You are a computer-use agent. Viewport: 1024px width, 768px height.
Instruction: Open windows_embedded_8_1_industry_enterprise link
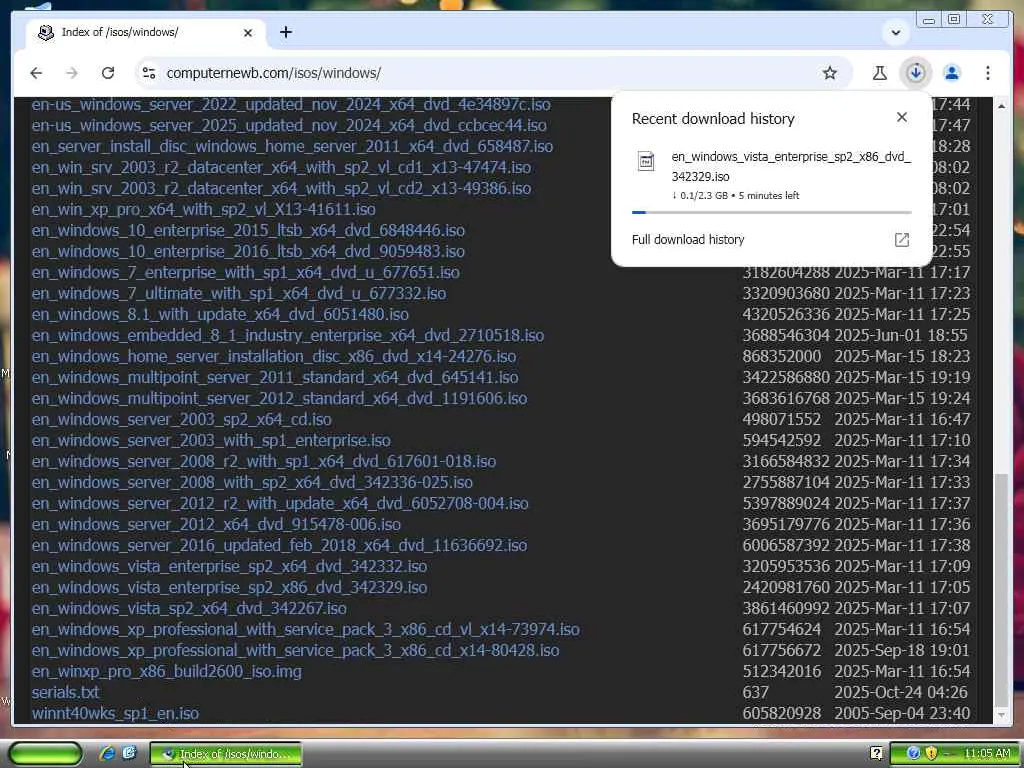(x=288, y=335)
